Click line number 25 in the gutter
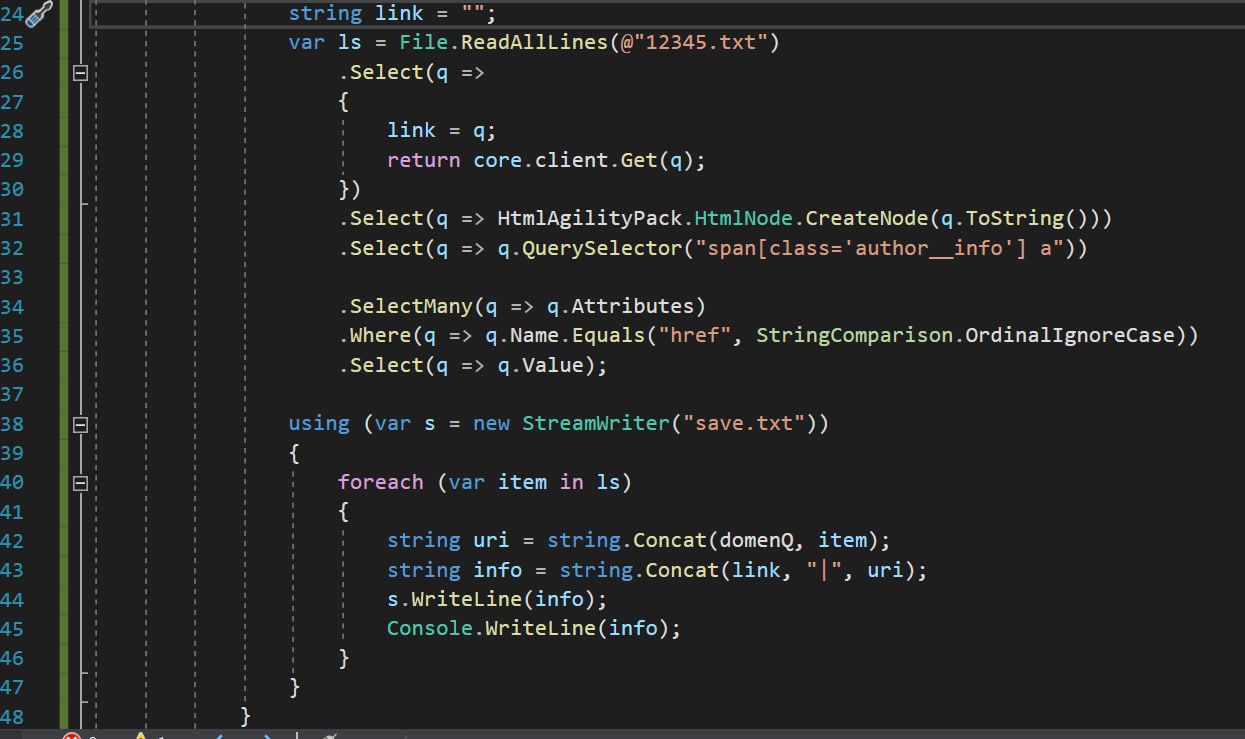This screenshot has width=1245, height=739. coord(12,43)
